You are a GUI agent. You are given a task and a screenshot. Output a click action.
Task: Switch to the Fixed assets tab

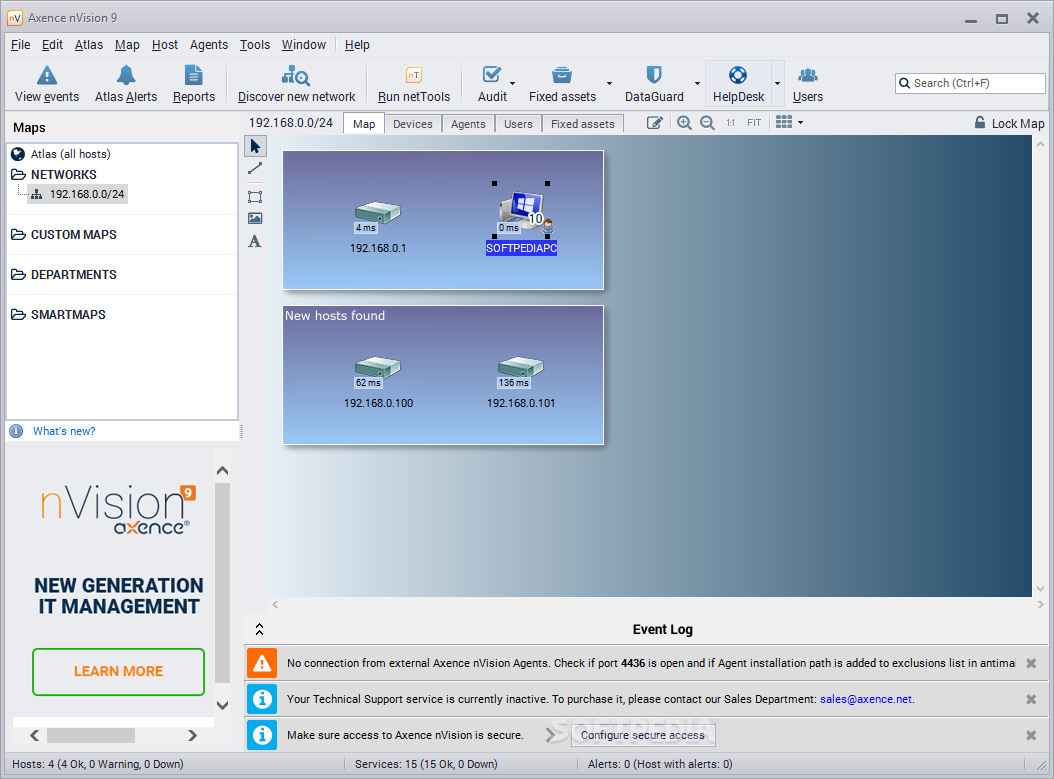pyautogui.click(x=583, y=124)
